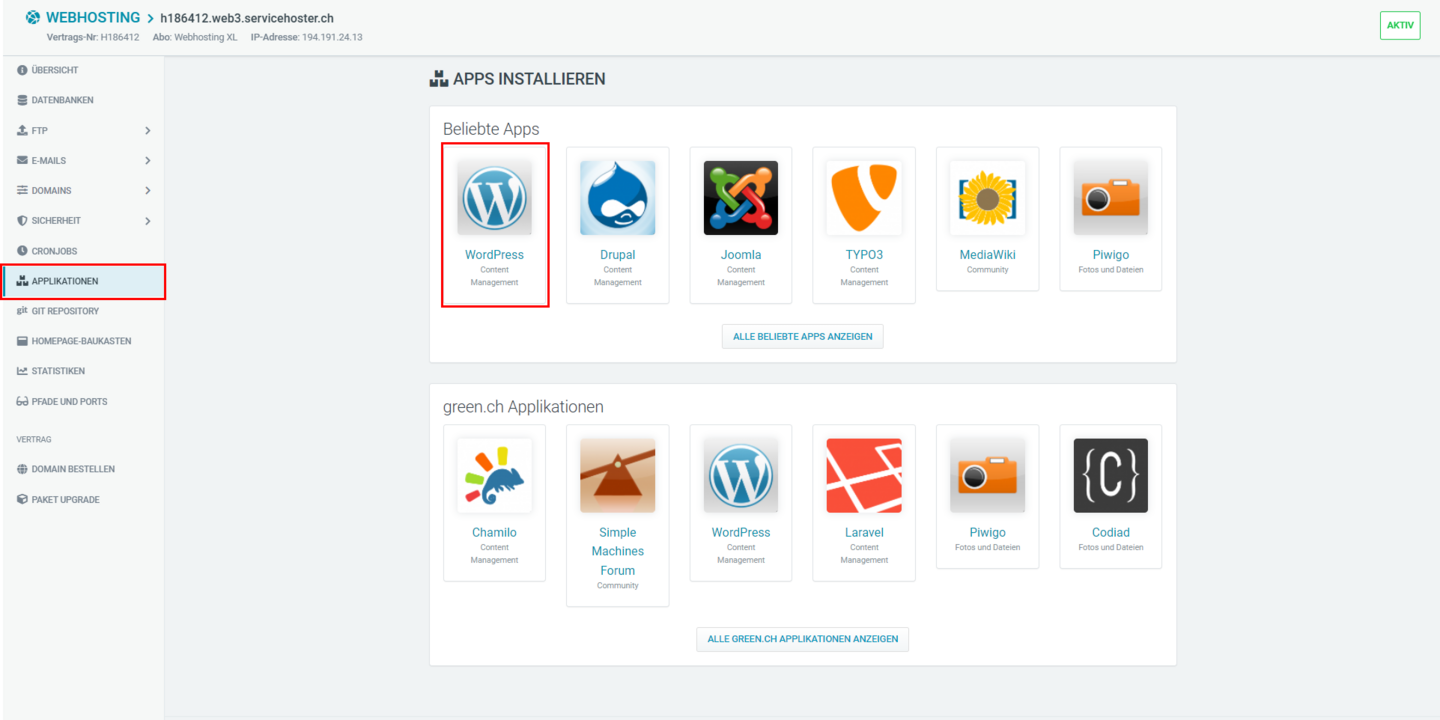Screen dimensions: 1440x720
Task: Open Git Repository menu entry
Action: pos(83,311)
